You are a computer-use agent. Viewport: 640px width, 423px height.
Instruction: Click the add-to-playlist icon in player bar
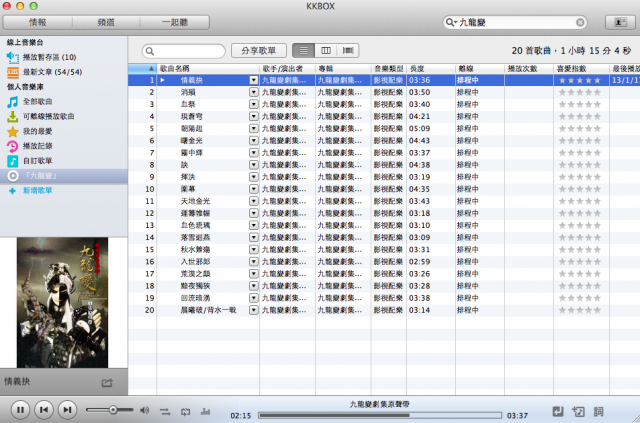click(x=578, y=411)
